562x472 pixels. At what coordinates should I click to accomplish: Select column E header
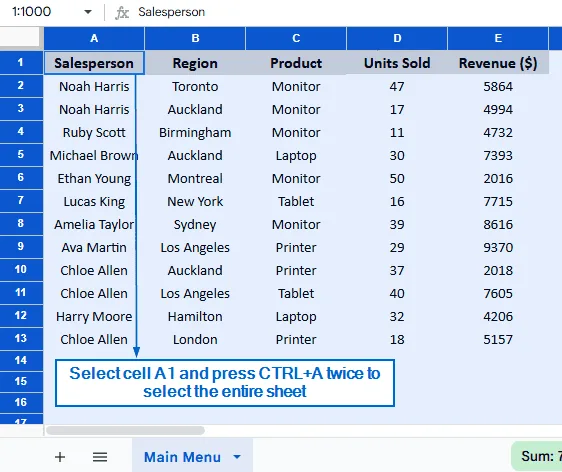click(498, 38)
